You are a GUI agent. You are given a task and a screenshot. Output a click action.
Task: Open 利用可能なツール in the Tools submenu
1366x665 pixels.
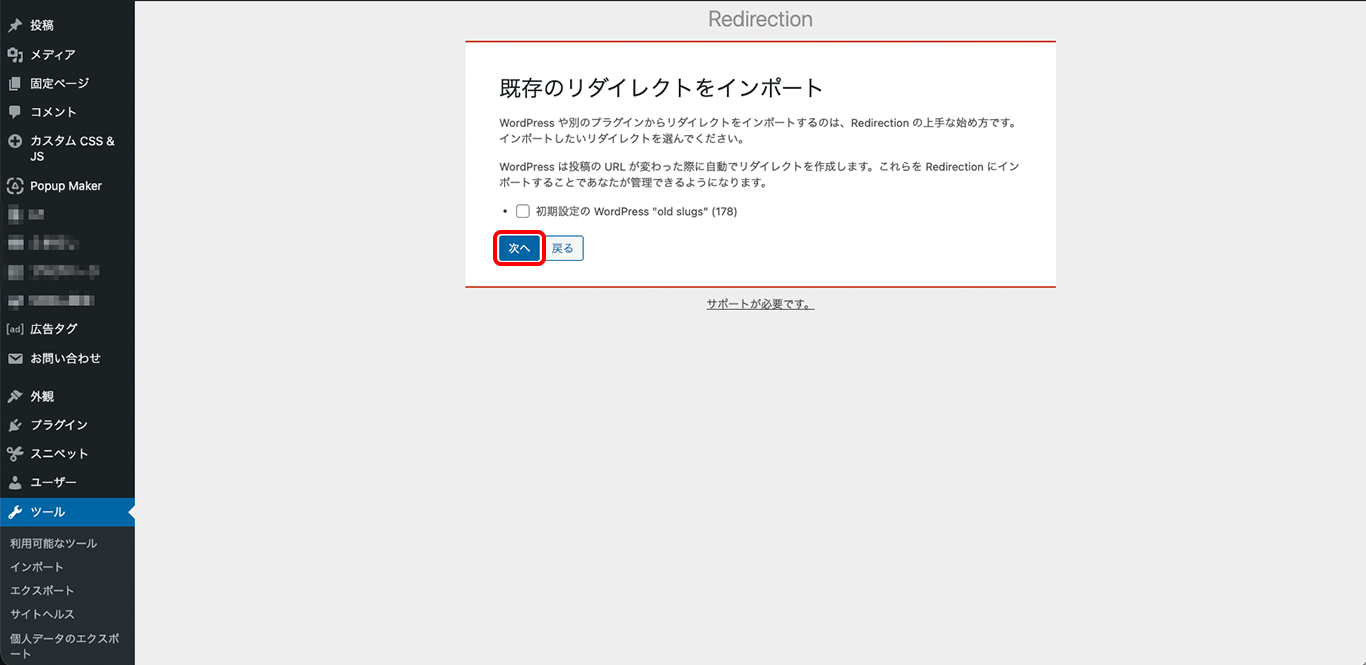pos(54,543)
